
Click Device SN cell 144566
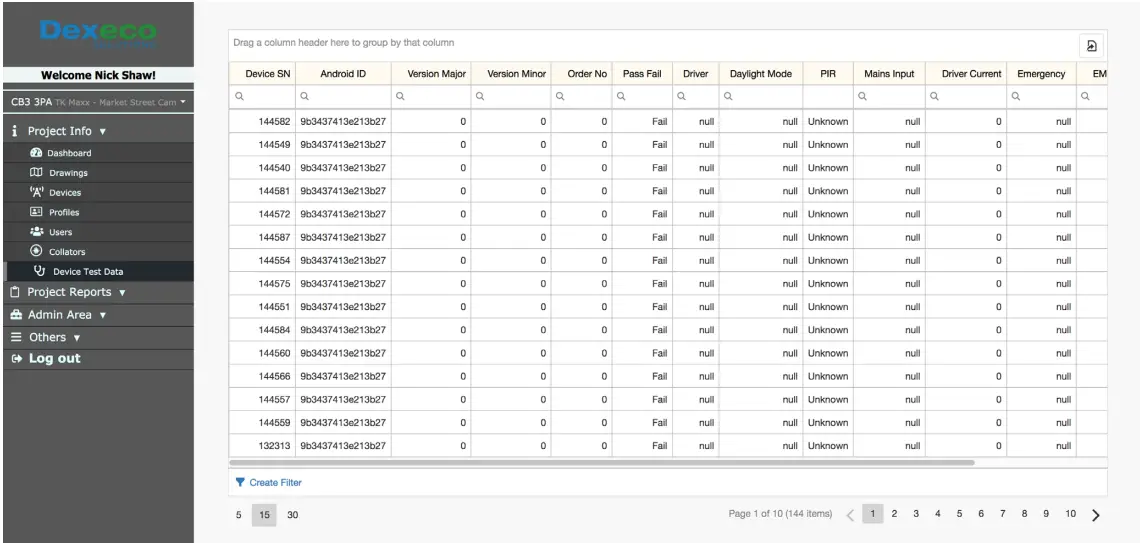(262, 376)
